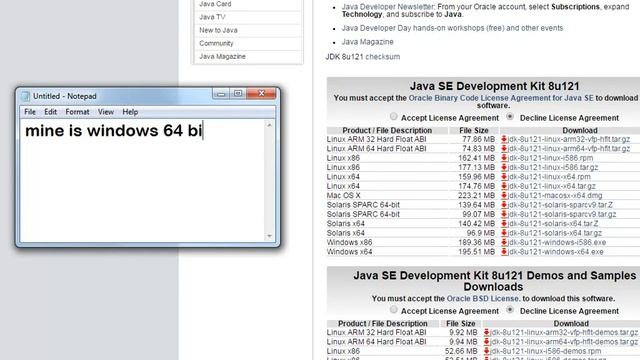Click Notepad scrollbar down arrow
Viewport: 640px width, 360px height.
[269, 236]
